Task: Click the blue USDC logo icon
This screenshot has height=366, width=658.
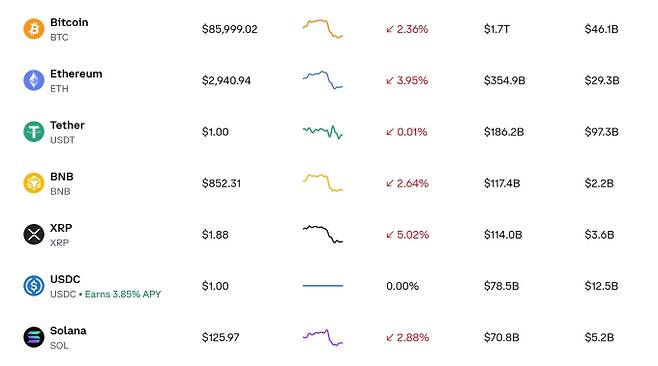Action: (34, 286)
